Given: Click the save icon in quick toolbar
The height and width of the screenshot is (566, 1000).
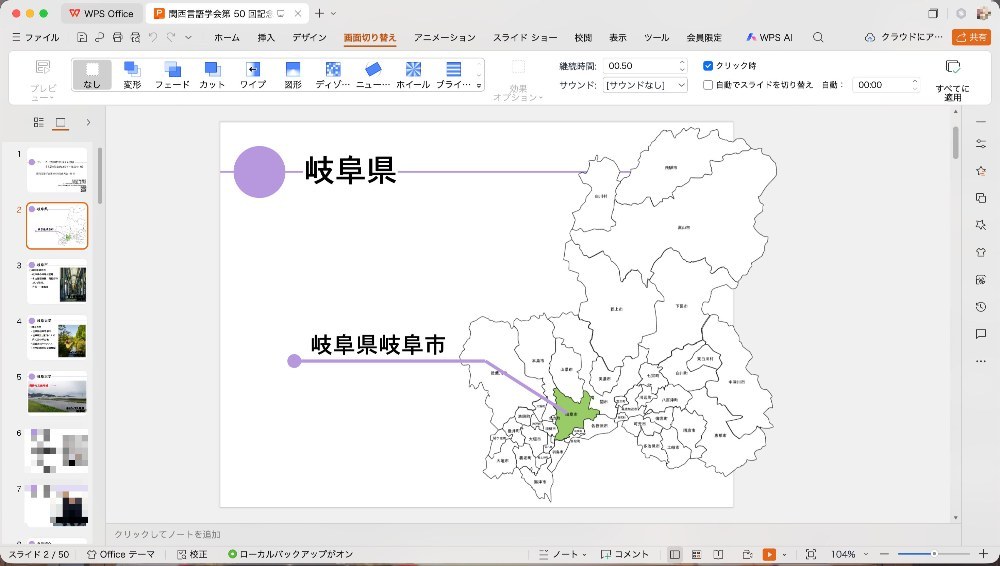Looking at the screenshot, I should click(x=82, y=38).
